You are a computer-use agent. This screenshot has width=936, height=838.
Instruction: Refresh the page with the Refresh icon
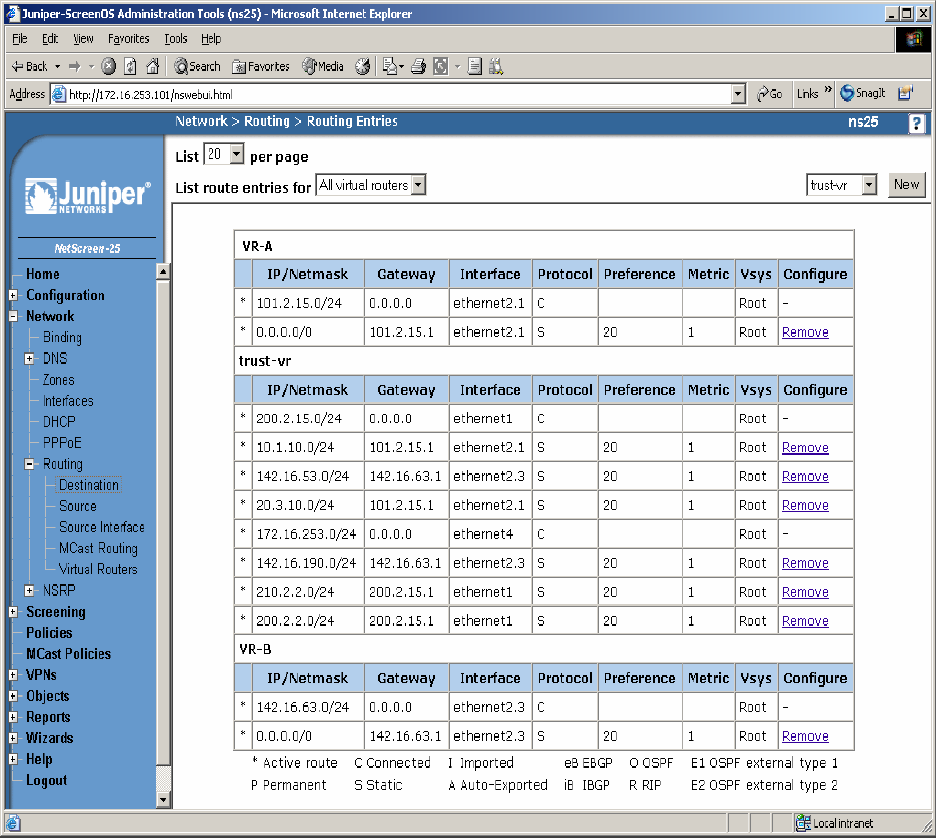pos(130,66)
